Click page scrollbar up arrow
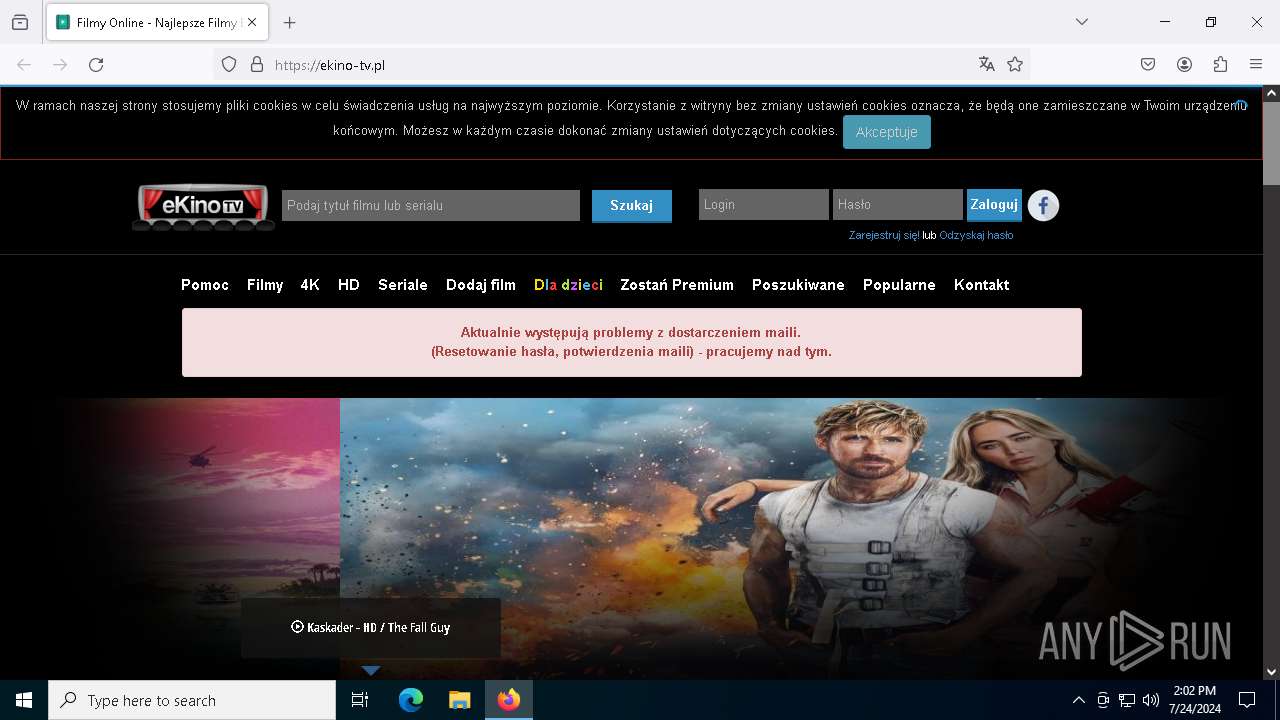 (x=1271, y=94)
